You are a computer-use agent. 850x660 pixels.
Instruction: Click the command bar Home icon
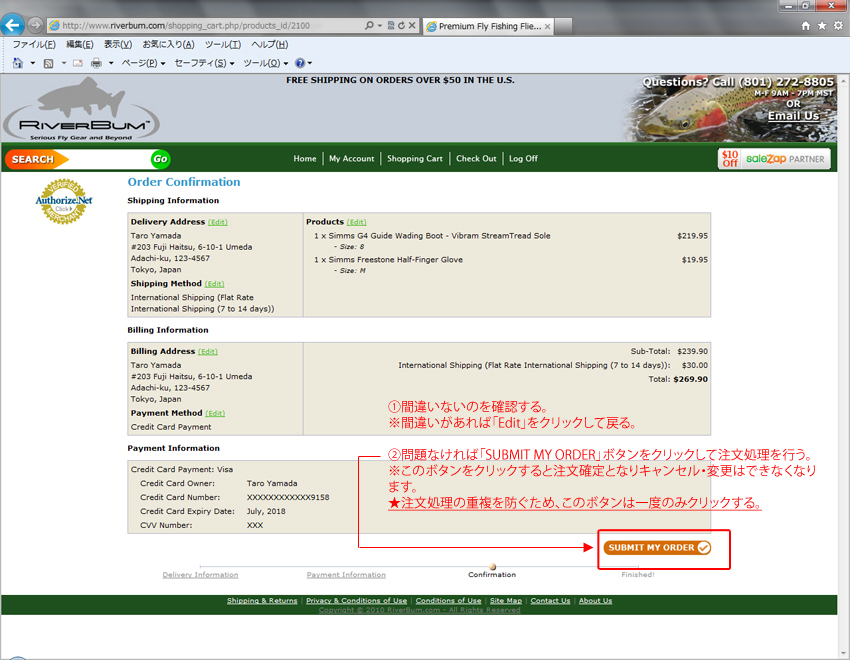click(x=18, y=63)
